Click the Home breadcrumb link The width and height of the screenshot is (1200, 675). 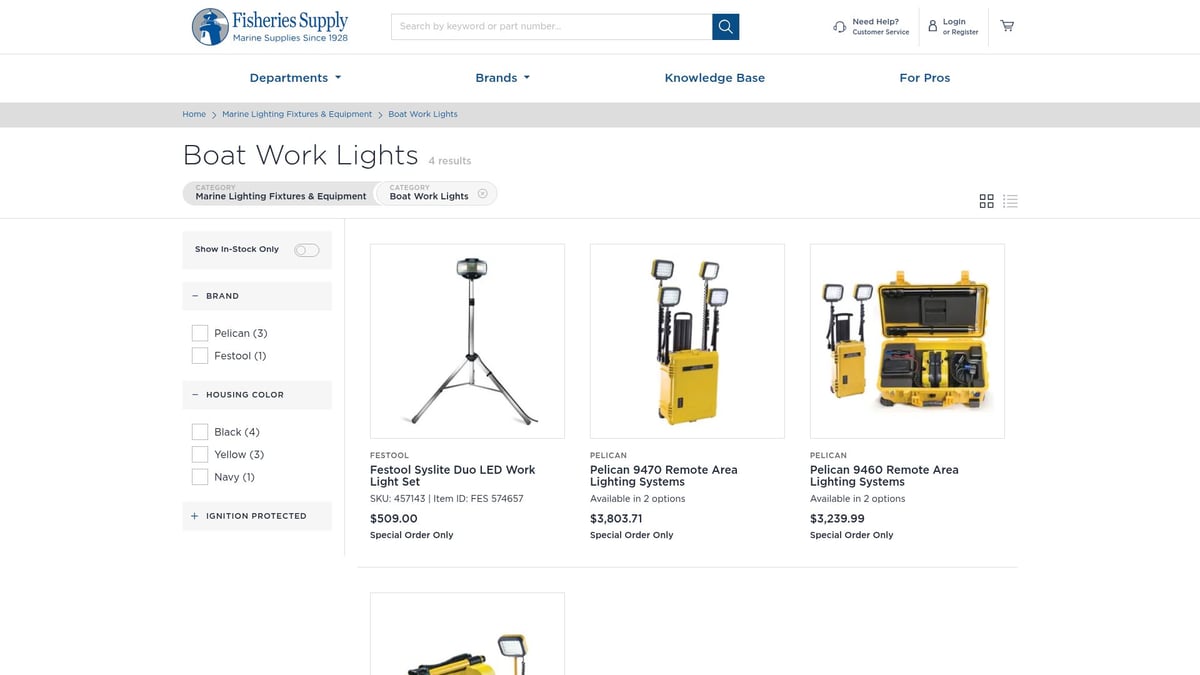(194, 114)
